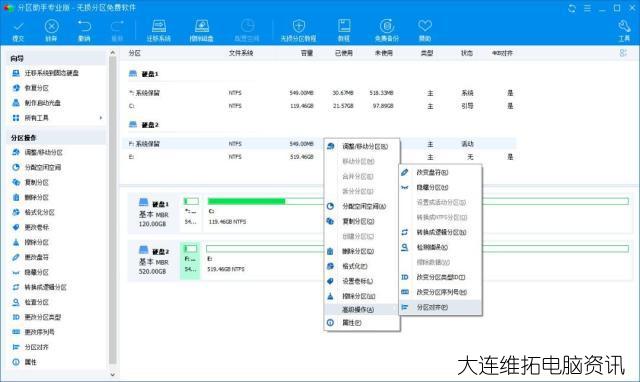Choose 改变分区序列号(N) in the advanced submenu

[440, 293]
